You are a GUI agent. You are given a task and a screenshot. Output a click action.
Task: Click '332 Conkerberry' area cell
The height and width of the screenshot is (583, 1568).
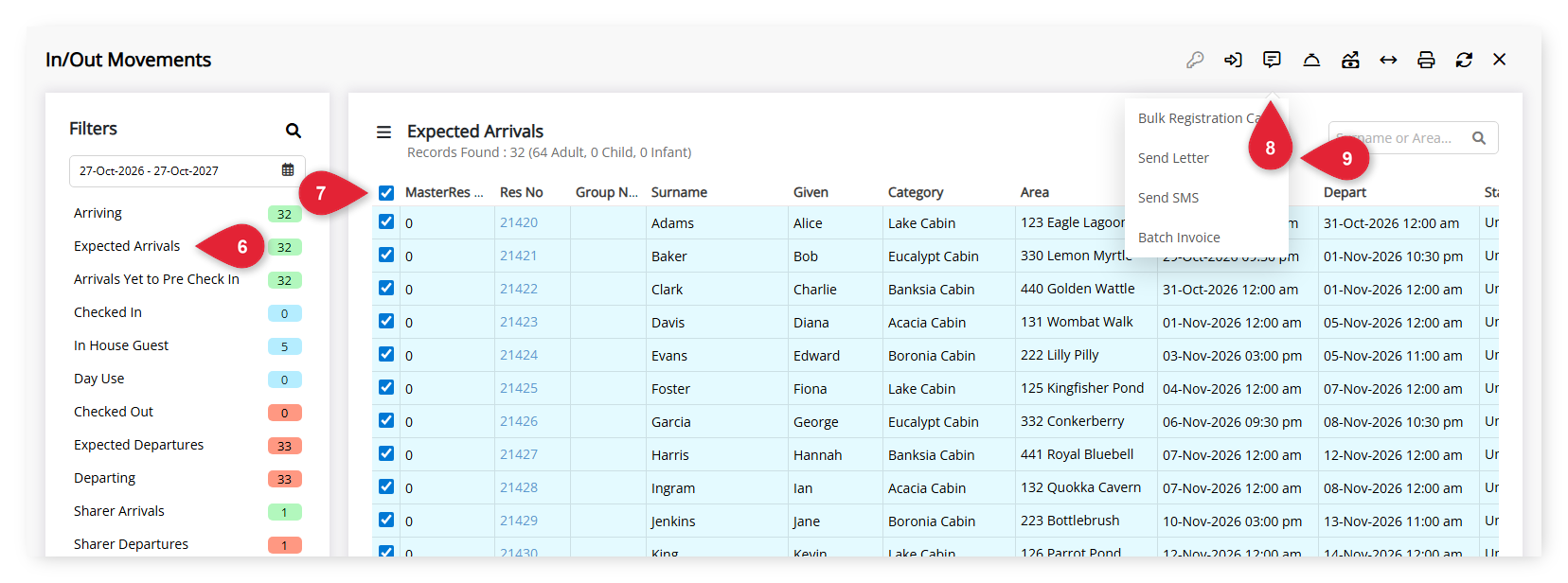click(1073, 421)
